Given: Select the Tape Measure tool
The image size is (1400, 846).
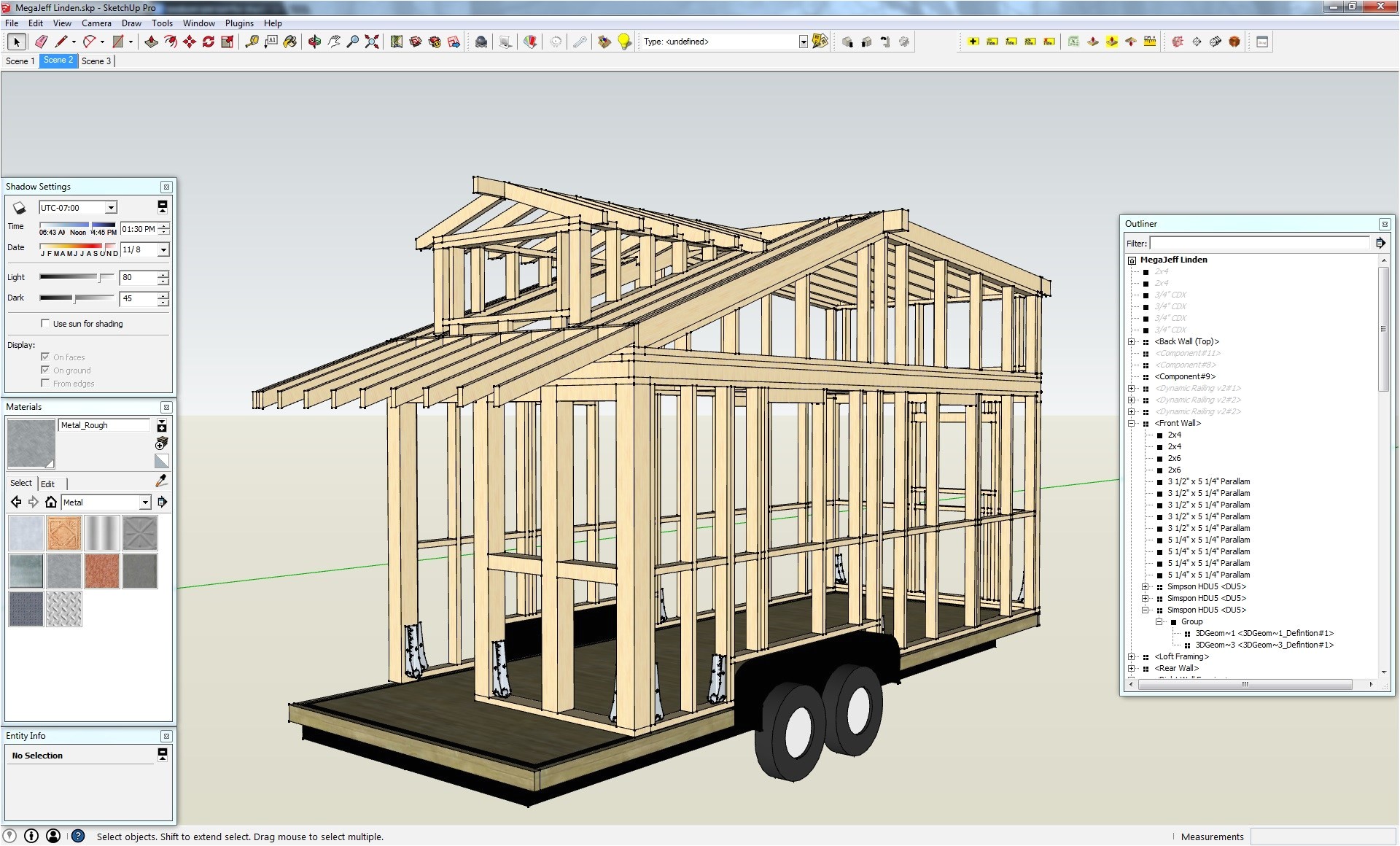Looking at the screenshot, I should [252, 42].
